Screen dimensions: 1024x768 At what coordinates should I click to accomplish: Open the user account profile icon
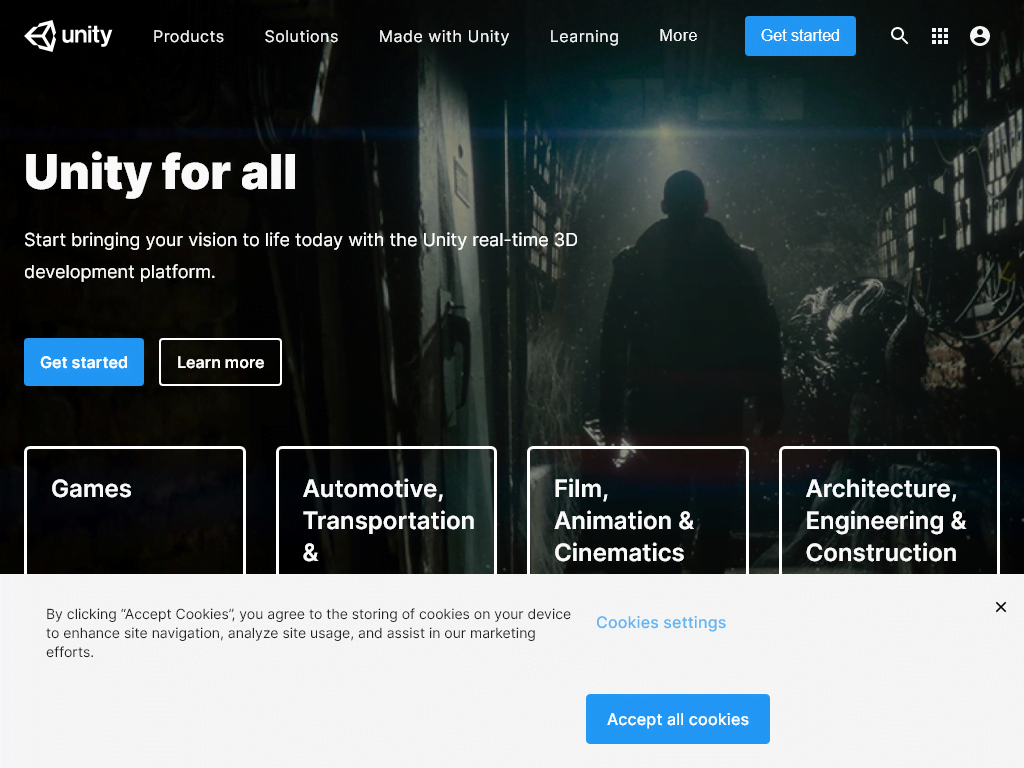pos(980,36)
